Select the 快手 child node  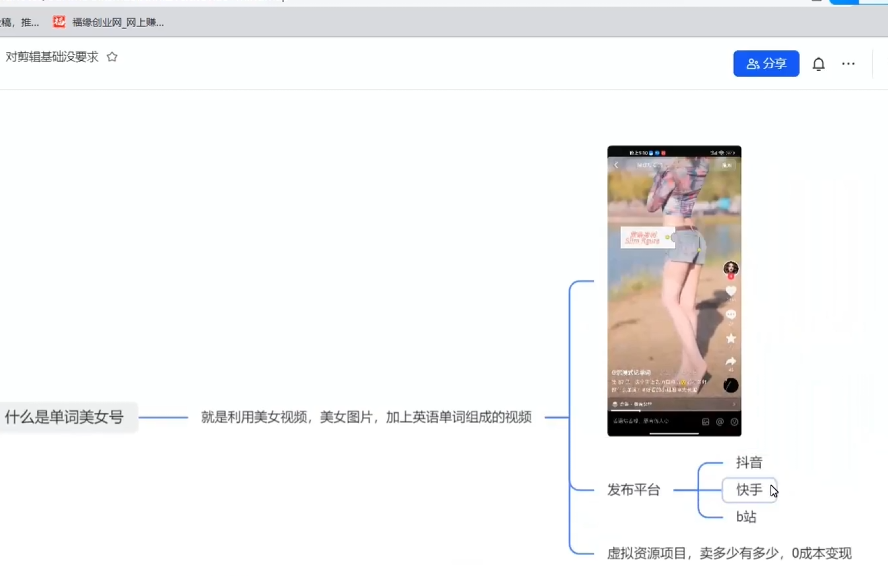[x=749, y=490]
